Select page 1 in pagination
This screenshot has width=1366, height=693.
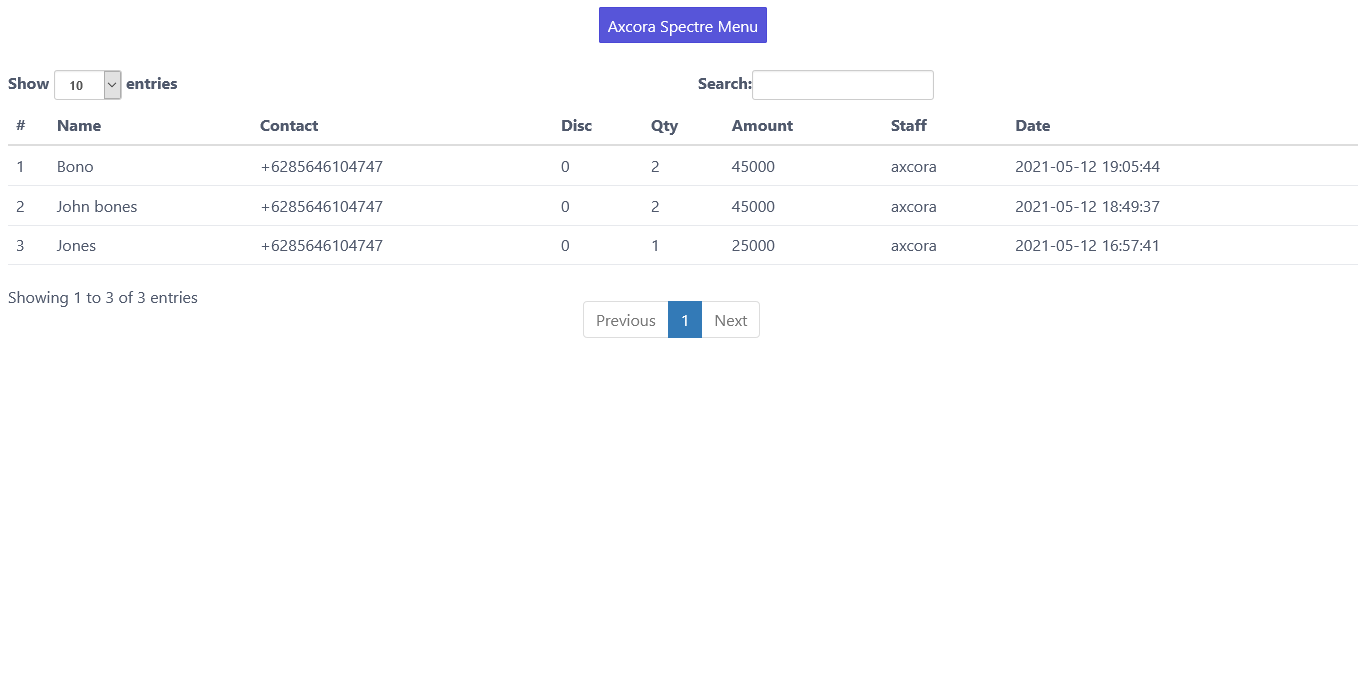coord(685,320)
